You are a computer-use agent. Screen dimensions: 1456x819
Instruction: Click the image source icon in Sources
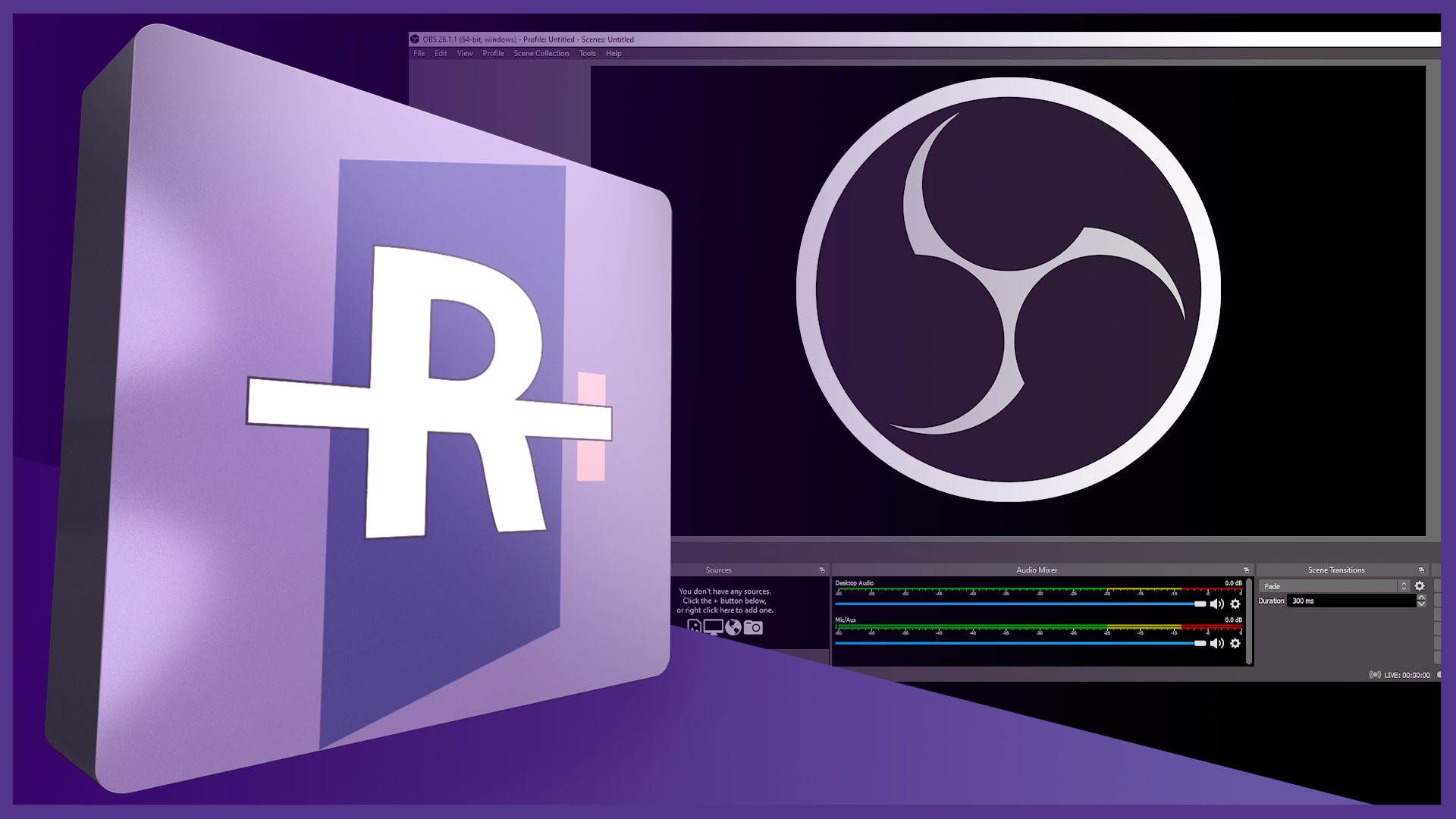pos(694,627)
